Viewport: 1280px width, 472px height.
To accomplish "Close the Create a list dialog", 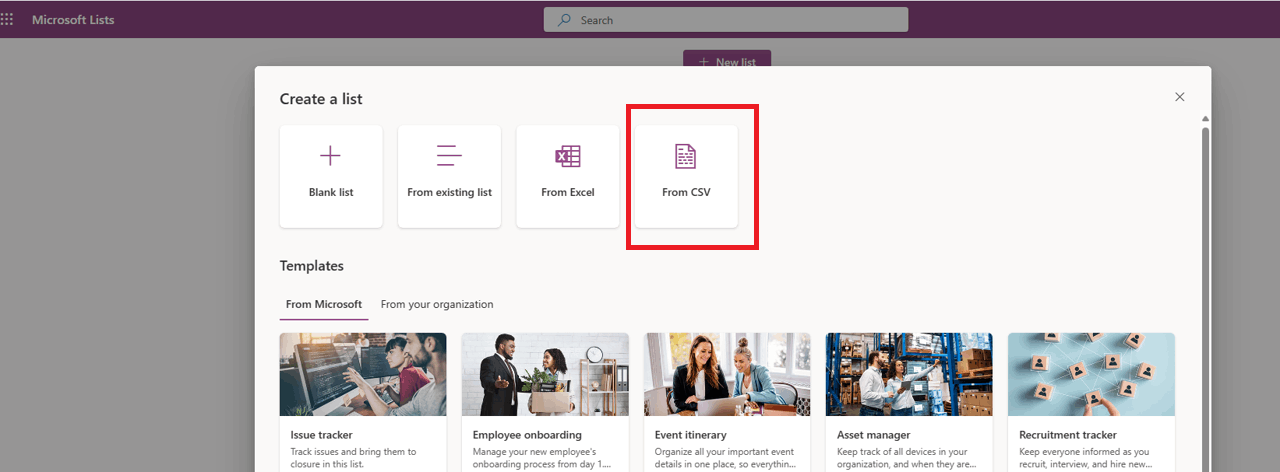I will pos(1180,97).
